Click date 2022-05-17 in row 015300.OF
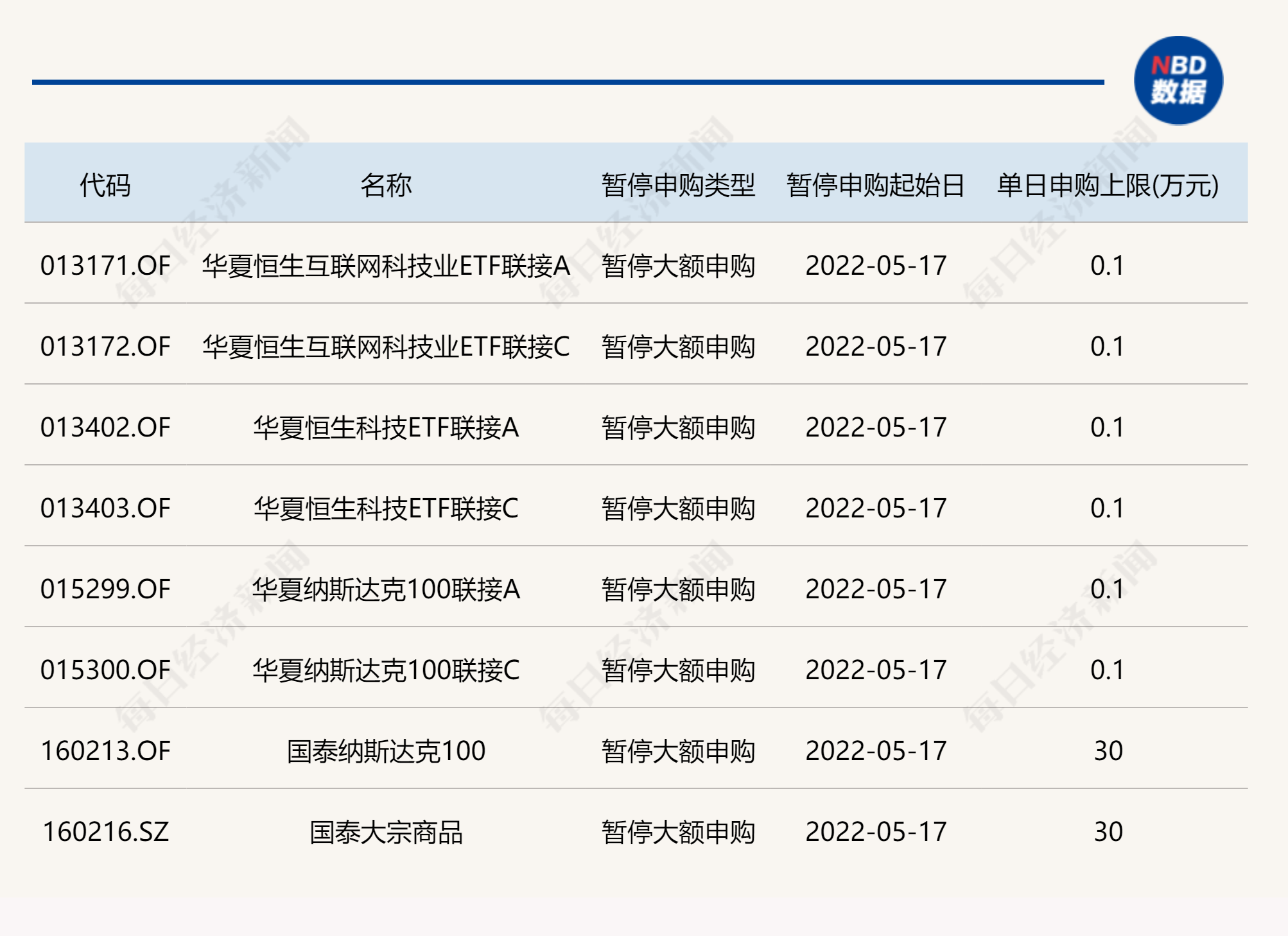 [x=876, y=670]
